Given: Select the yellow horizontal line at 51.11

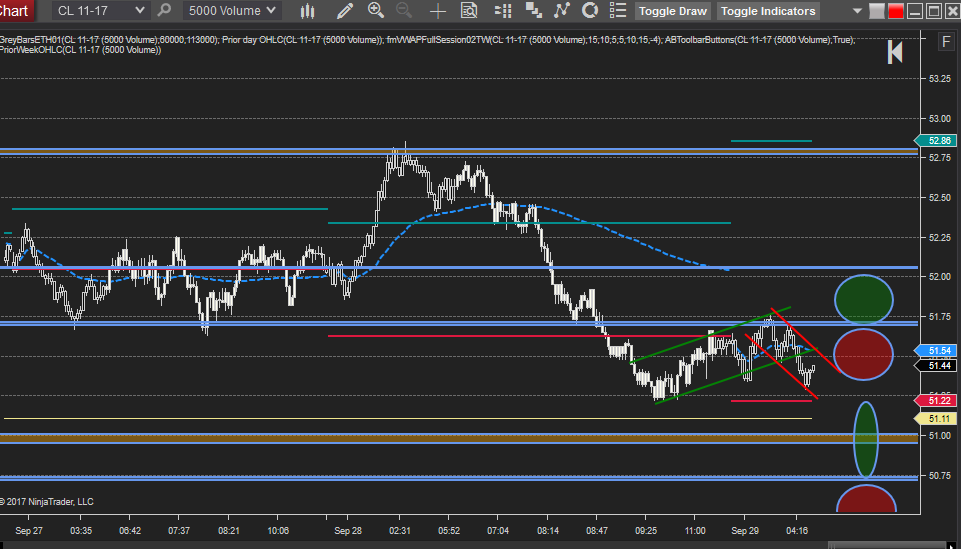Looking at the screenshot, I should click(x=408, y=418).
